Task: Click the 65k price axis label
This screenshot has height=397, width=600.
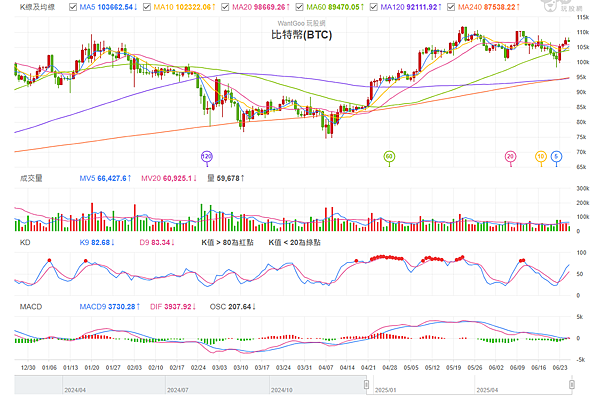Action: pos(581,167)
